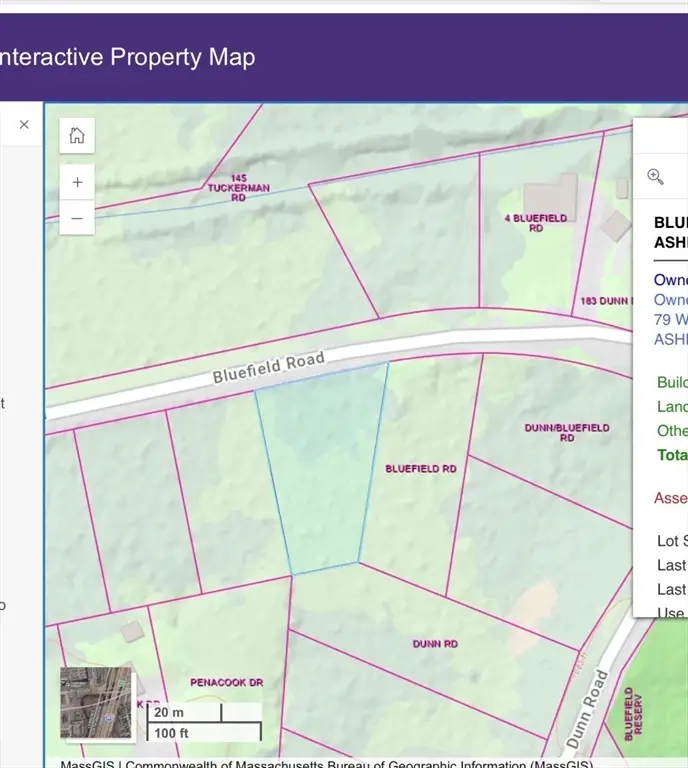The height and width of the screenshot is (768, 688).
Task: Close the left side panel
Action: [x=24, y=125]
